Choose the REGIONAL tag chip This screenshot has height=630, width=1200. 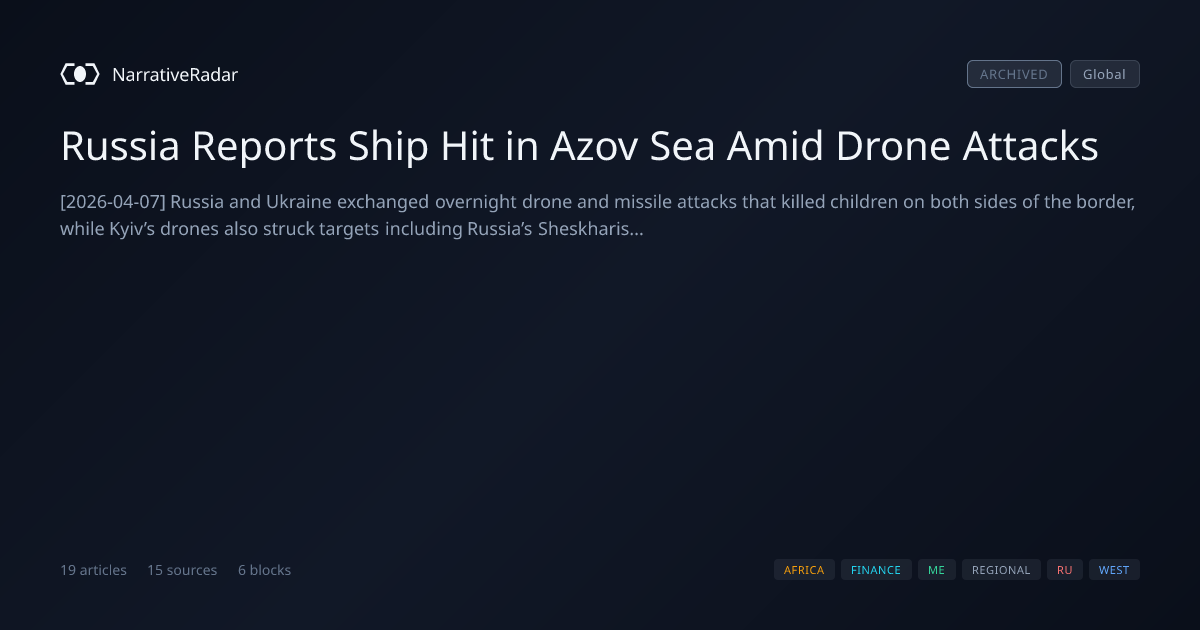[x=1001, y=570]
